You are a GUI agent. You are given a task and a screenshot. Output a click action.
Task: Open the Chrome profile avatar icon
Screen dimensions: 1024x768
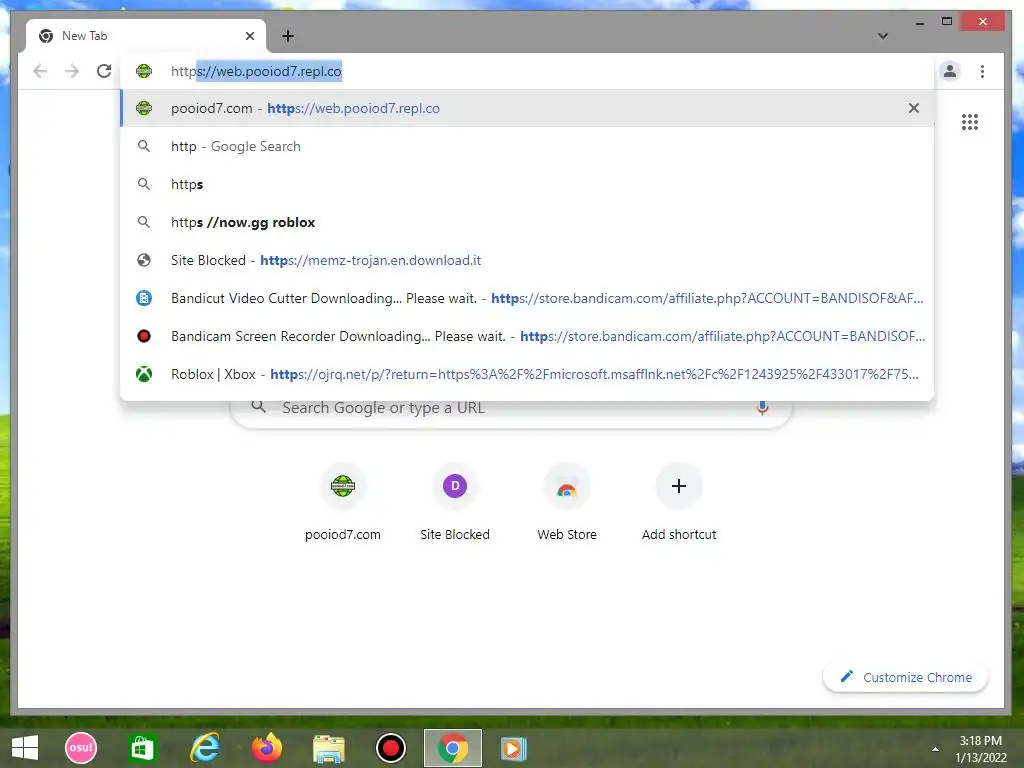[x=950, y=71]
